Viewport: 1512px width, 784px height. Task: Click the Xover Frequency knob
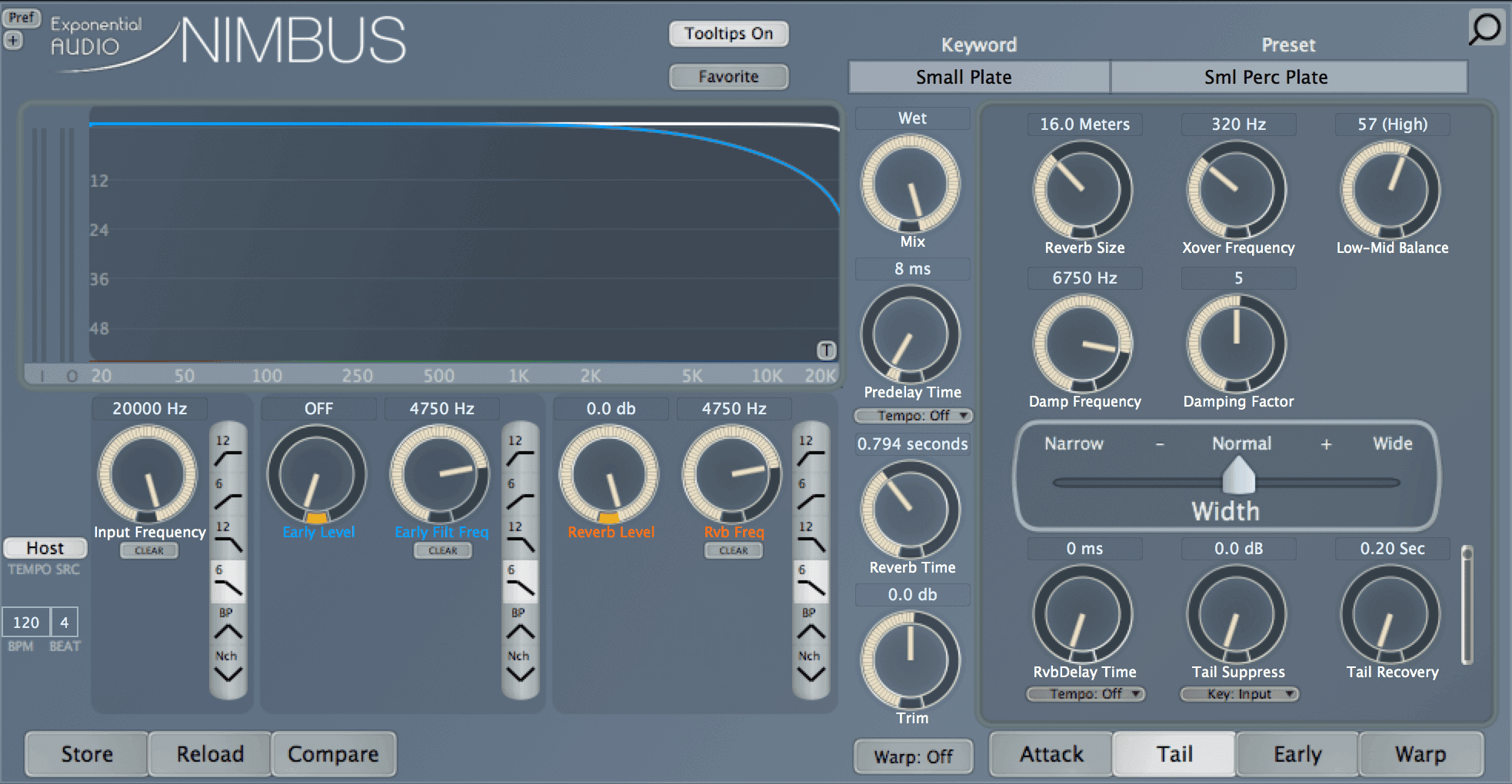(x=1237, y=190)
